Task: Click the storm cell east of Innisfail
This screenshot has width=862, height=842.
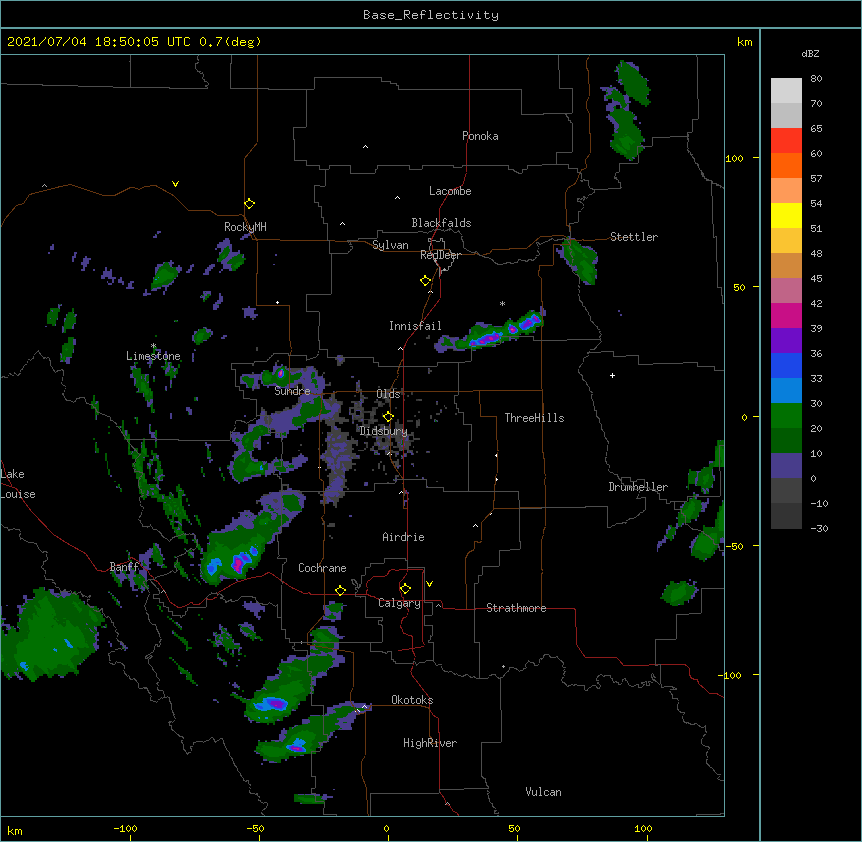Action: pyautogui.click(x=491, y=333)
